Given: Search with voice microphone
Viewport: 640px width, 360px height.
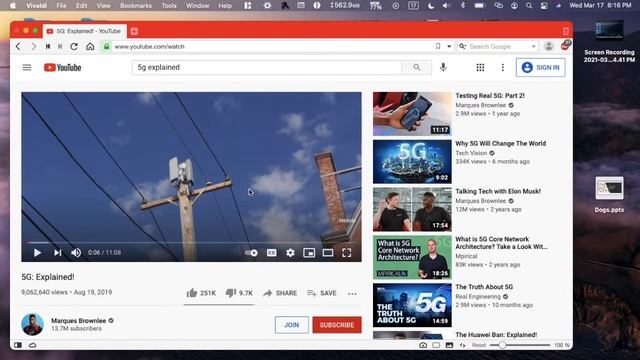Looking at the screenshot, I should 443,67.
